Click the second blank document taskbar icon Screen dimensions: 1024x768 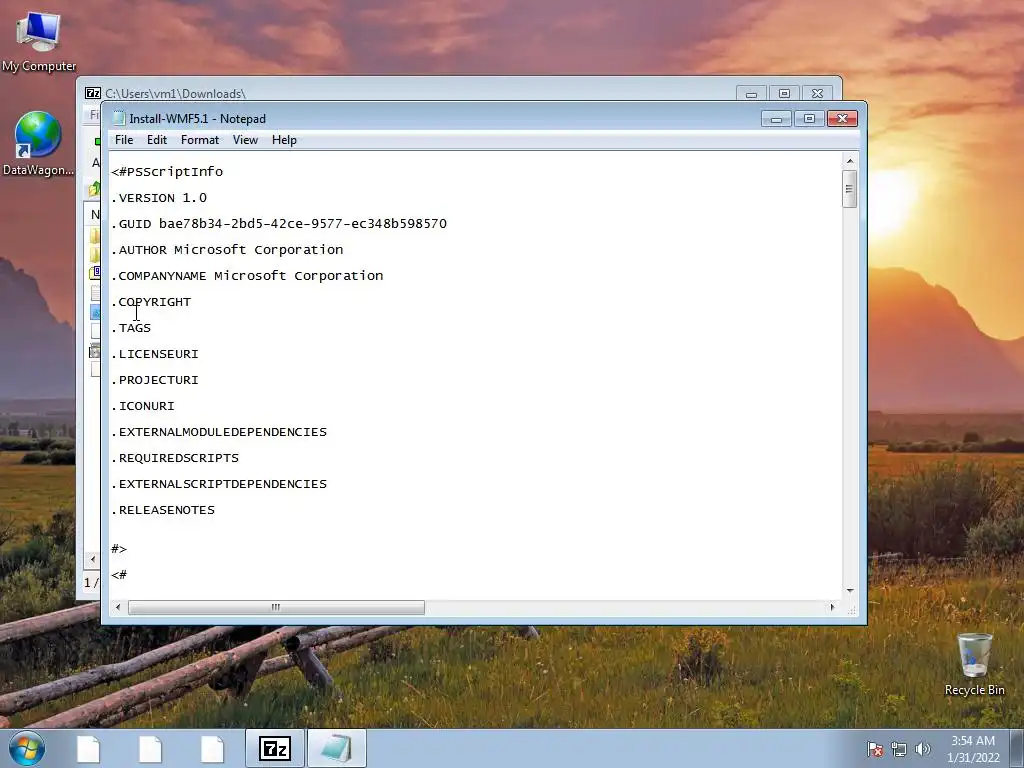coord(150,749)
